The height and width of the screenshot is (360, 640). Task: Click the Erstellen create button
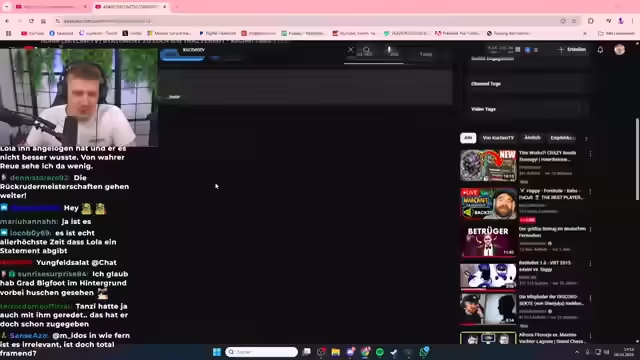click(x=572, y=50)
